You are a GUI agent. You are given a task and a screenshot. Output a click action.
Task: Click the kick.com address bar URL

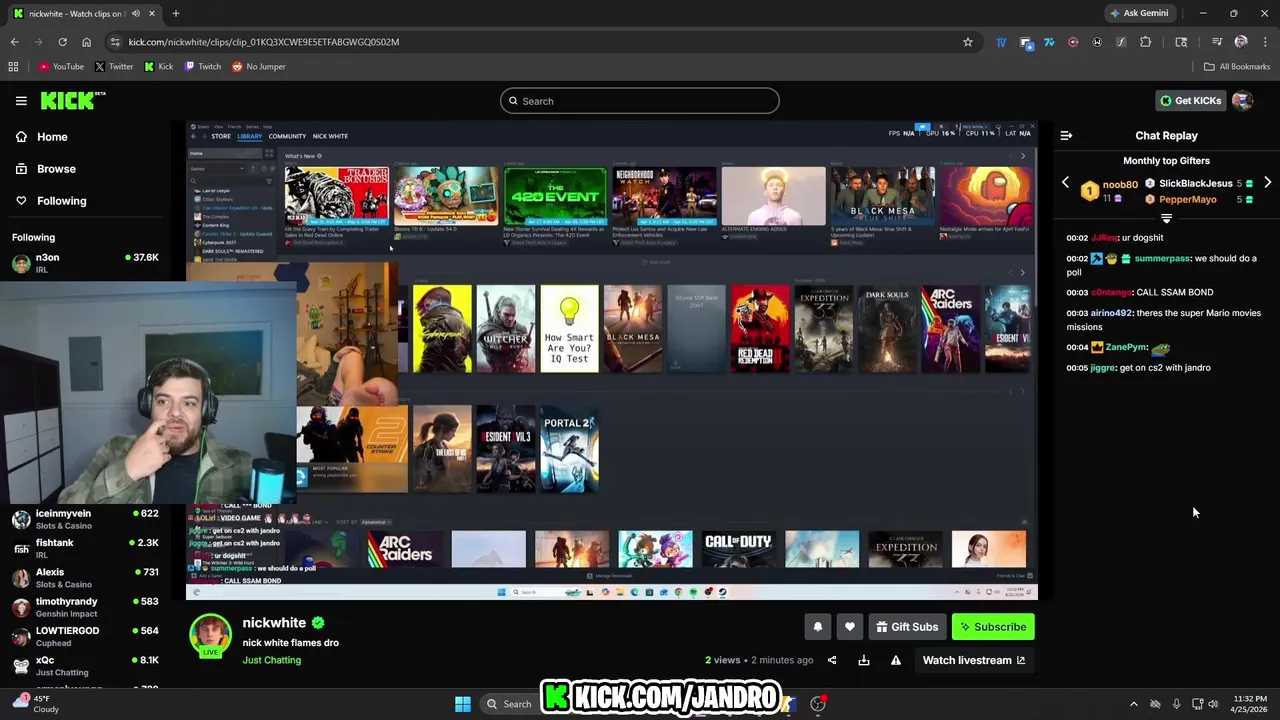click(264, 42)
